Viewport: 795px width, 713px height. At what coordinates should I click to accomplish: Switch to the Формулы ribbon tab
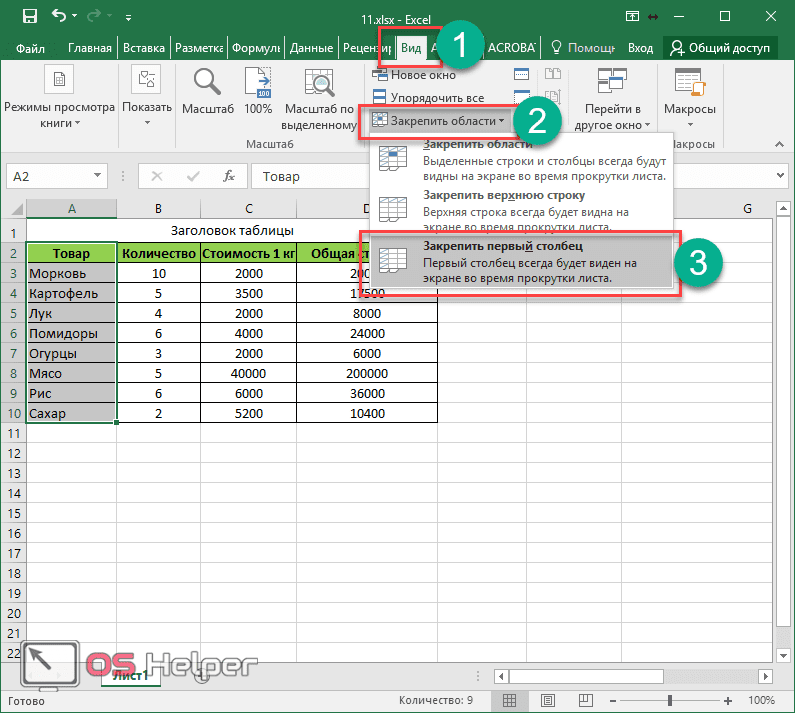(x=256, y=48)
